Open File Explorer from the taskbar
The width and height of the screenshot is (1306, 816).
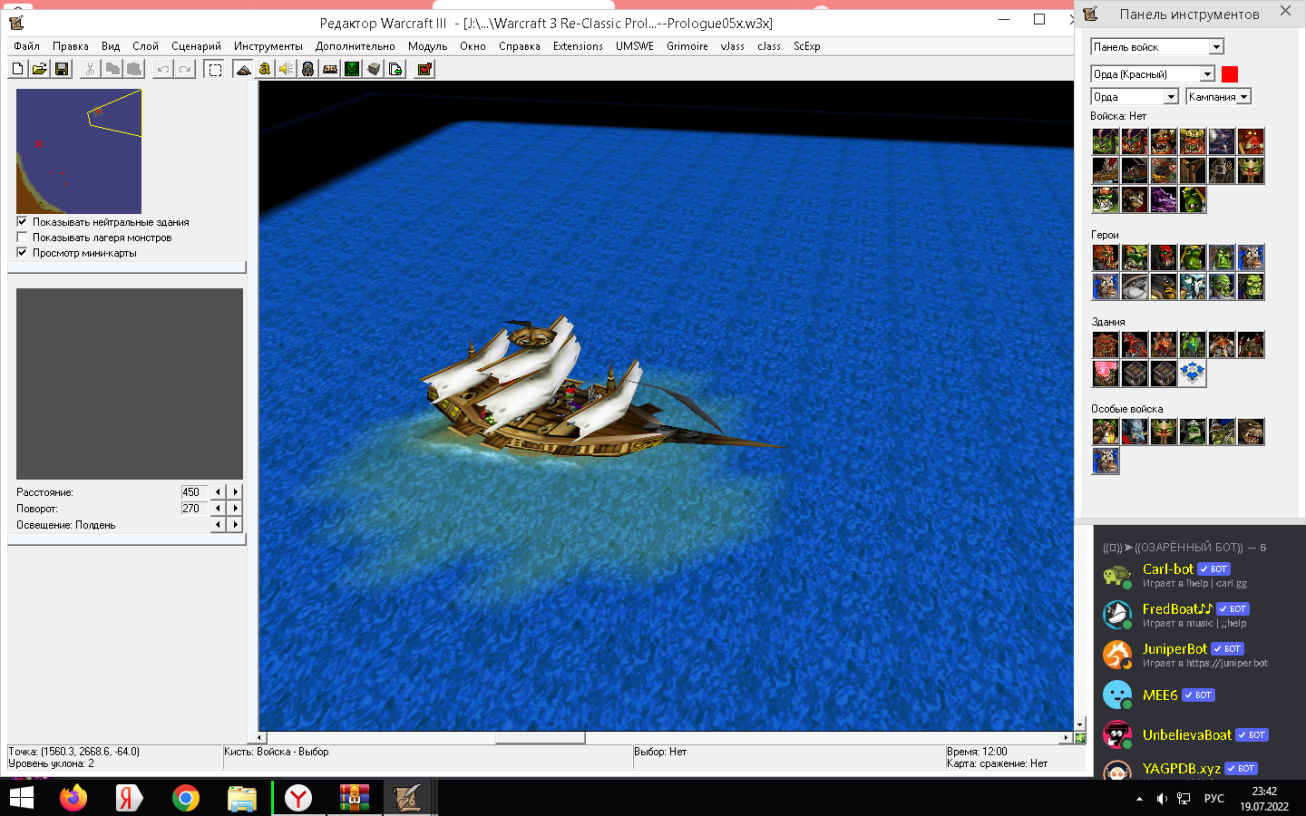click(242, 798)
